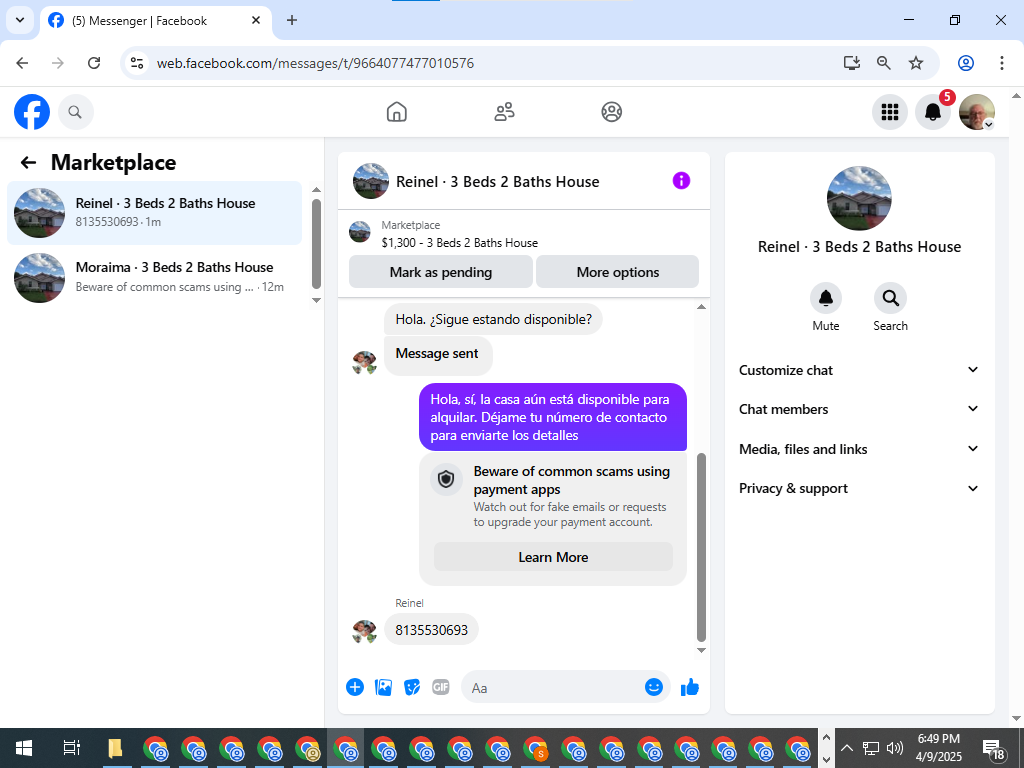The width and height of the screenshot is (1024, 768).
Task: Open more actions plus icon in composer
Action: click(x=355, y=687)
